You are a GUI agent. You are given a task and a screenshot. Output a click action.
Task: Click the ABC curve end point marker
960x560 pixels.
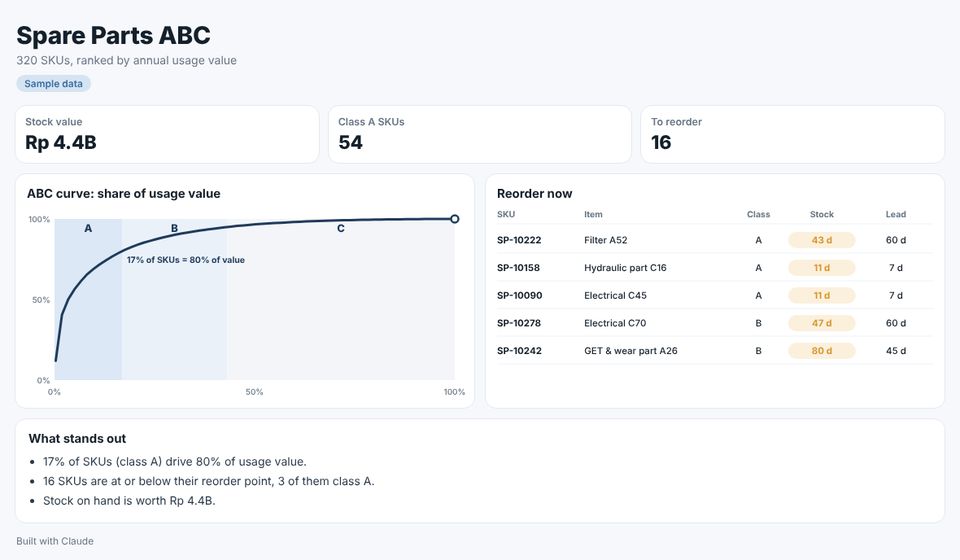pos(454,219)
